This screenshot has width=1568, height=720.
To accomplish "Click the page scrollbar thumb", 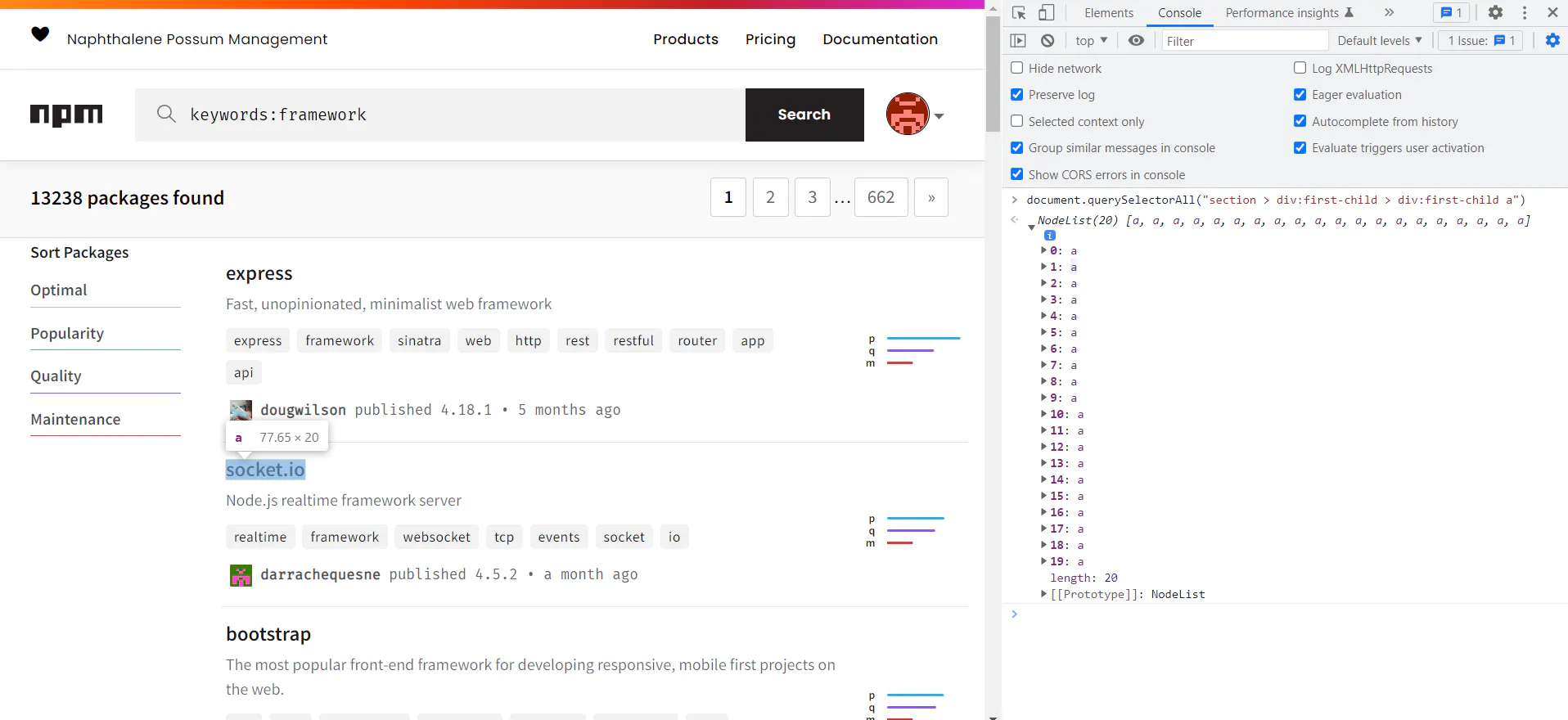I will tap(993, 74).
